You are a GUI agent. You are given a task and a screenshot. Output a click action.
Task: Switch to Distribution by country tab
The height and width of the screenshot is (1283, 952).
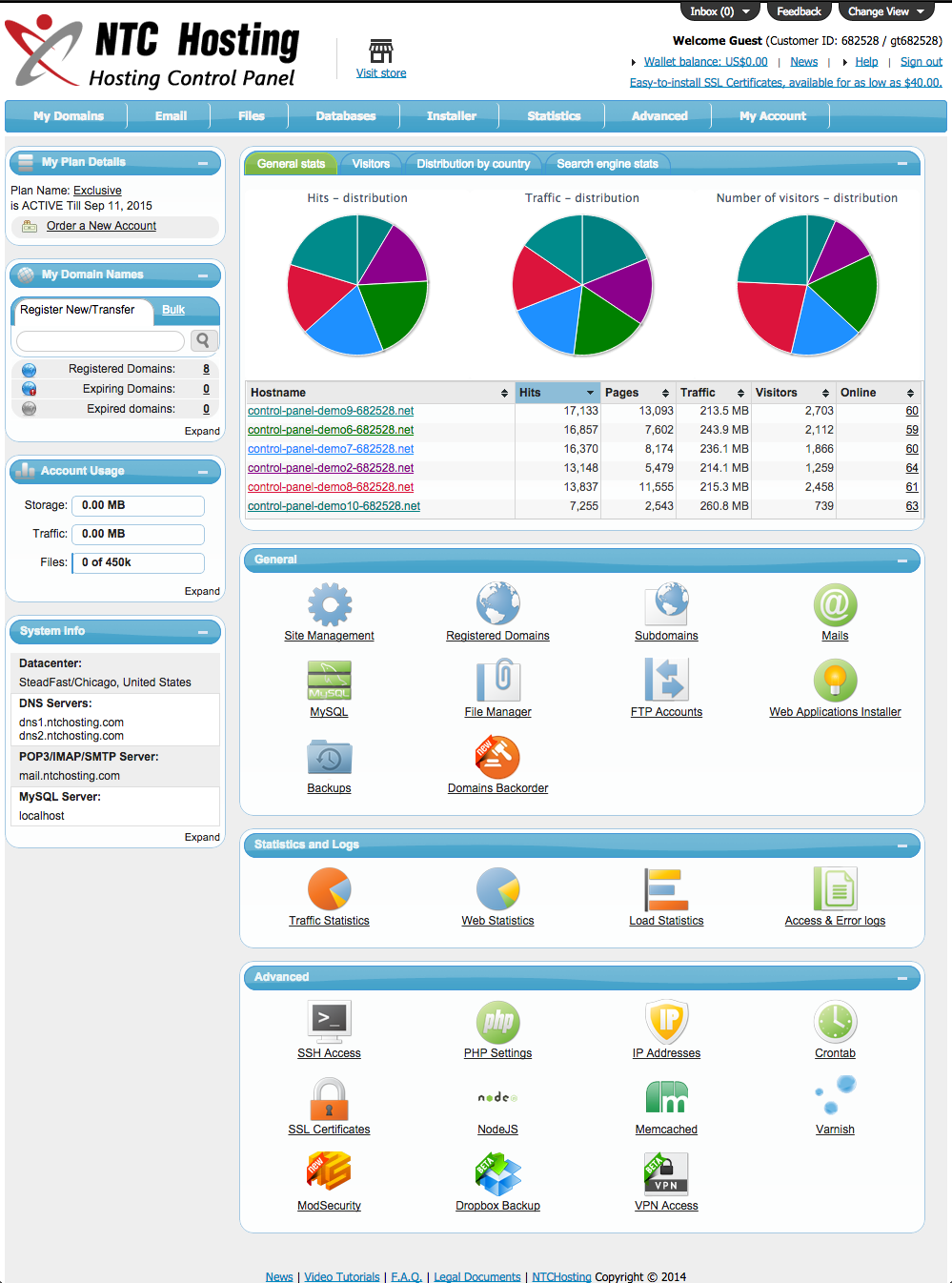(474, 164)
